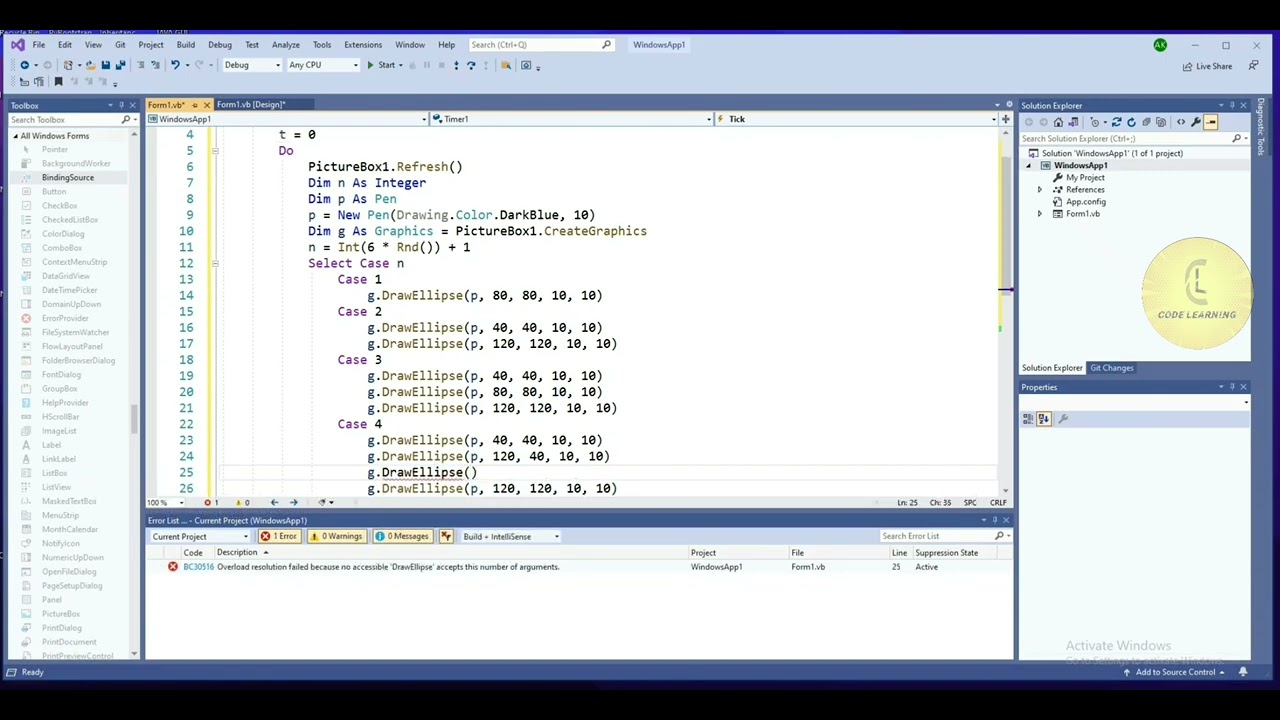Open the Extensions menu
The image size is (1280, 720).
(x=363, y=45)
